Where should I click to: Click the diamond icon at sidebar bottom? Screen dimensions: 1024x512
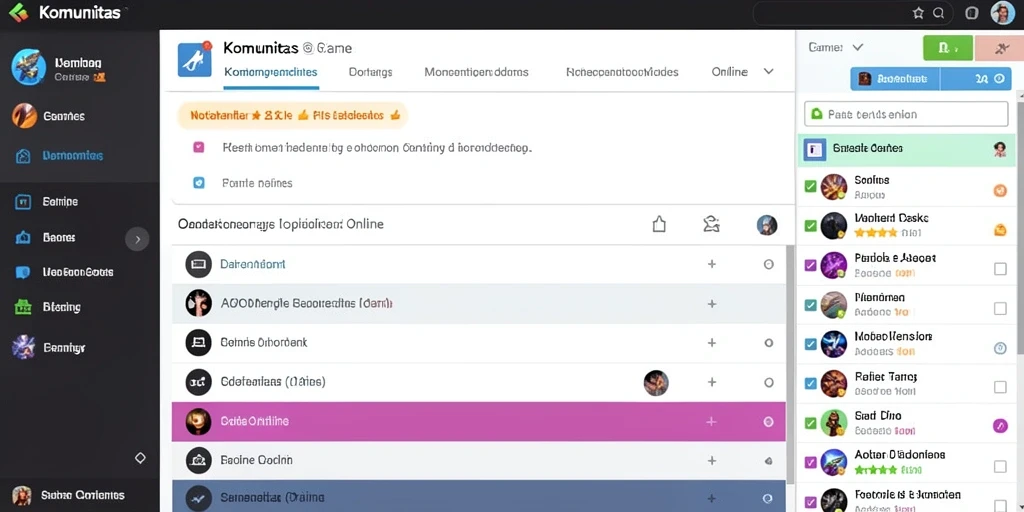[140, 458]
